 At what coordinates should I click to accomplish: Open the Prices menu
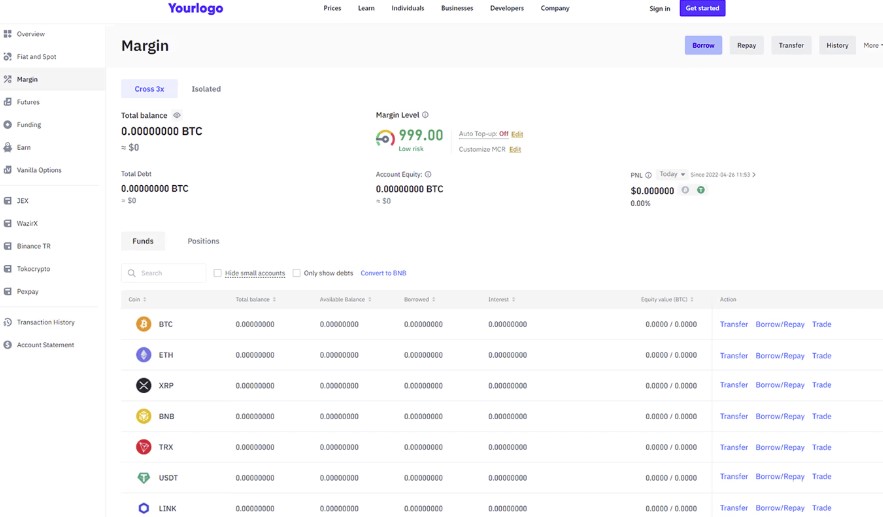[x=332, y=8]
